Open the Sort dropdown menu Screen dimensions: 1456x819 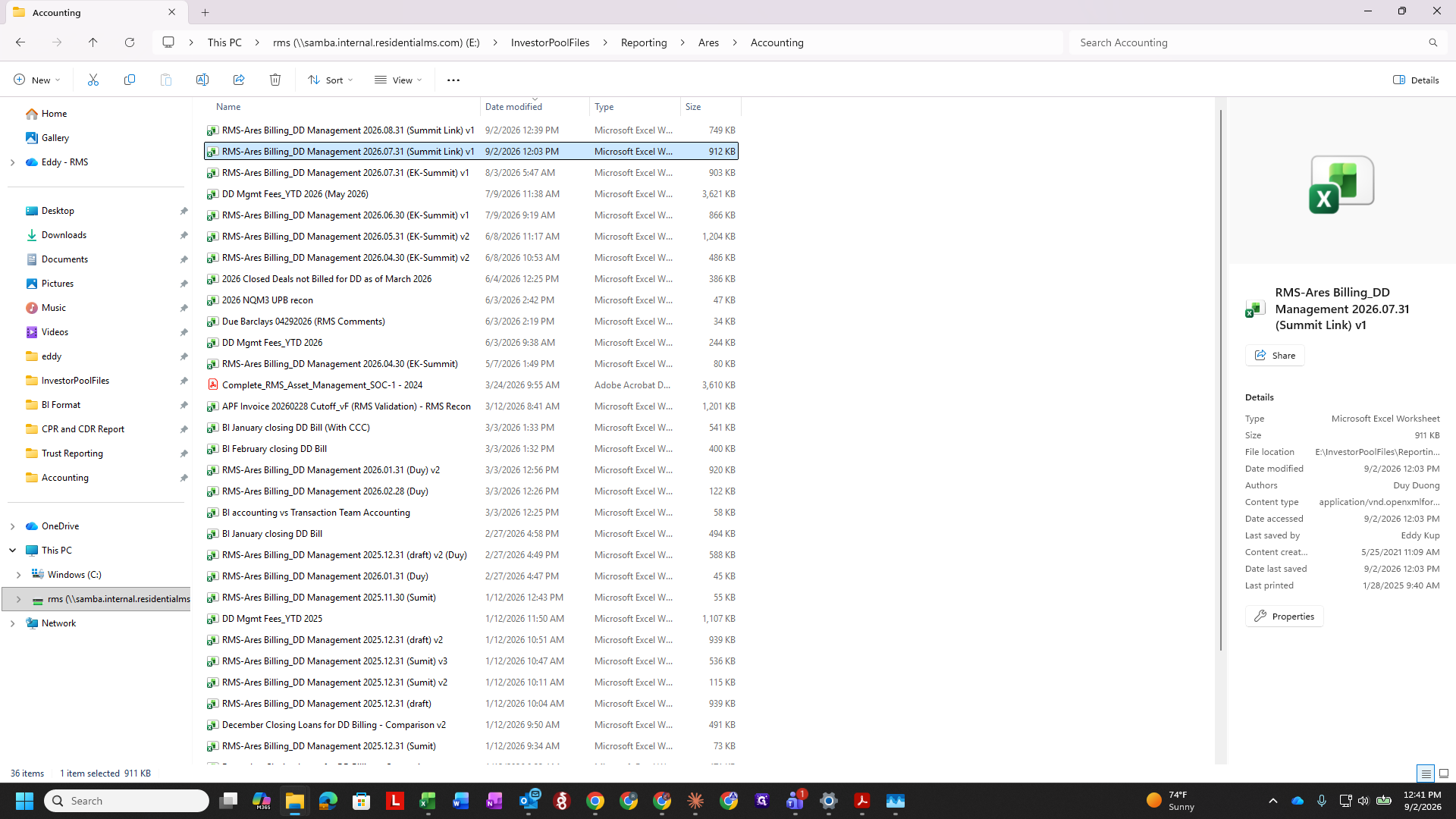pyautogui.click(x=330, y=80)
